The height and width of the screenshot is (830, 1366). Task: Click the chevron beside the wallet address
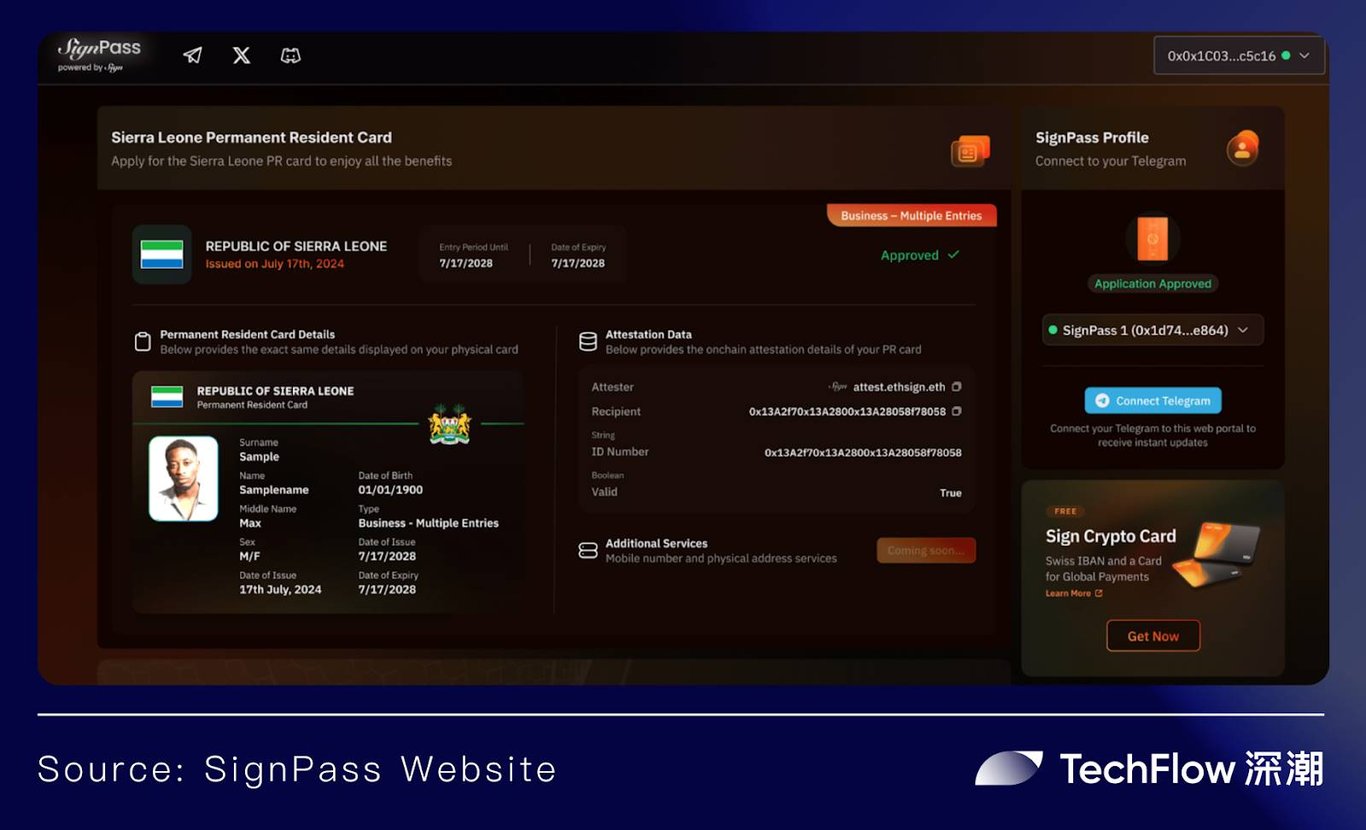[x=1304, y=56]
